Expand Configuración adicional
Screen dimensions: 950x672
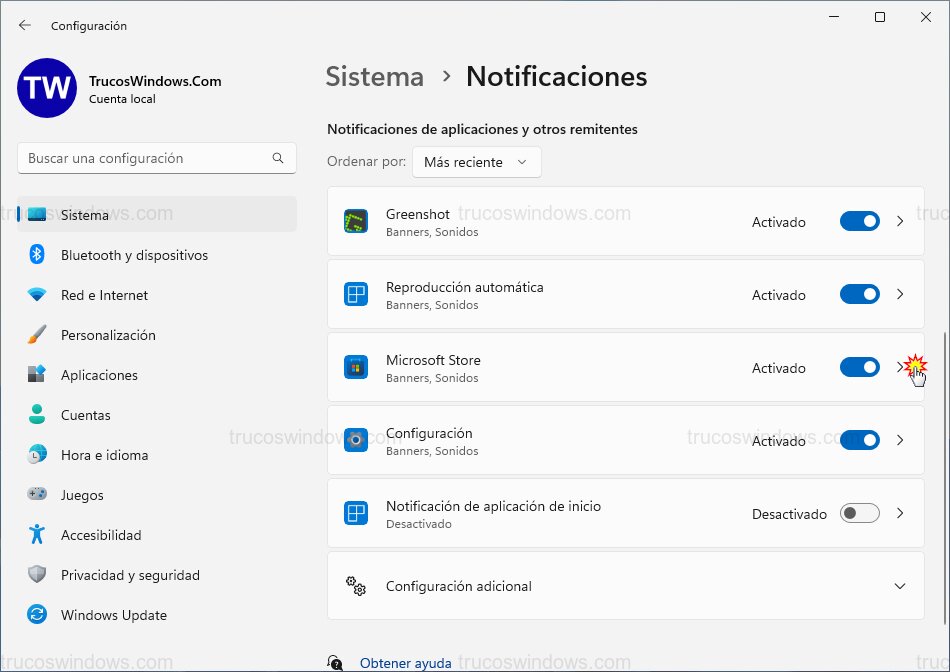(901, 587)
